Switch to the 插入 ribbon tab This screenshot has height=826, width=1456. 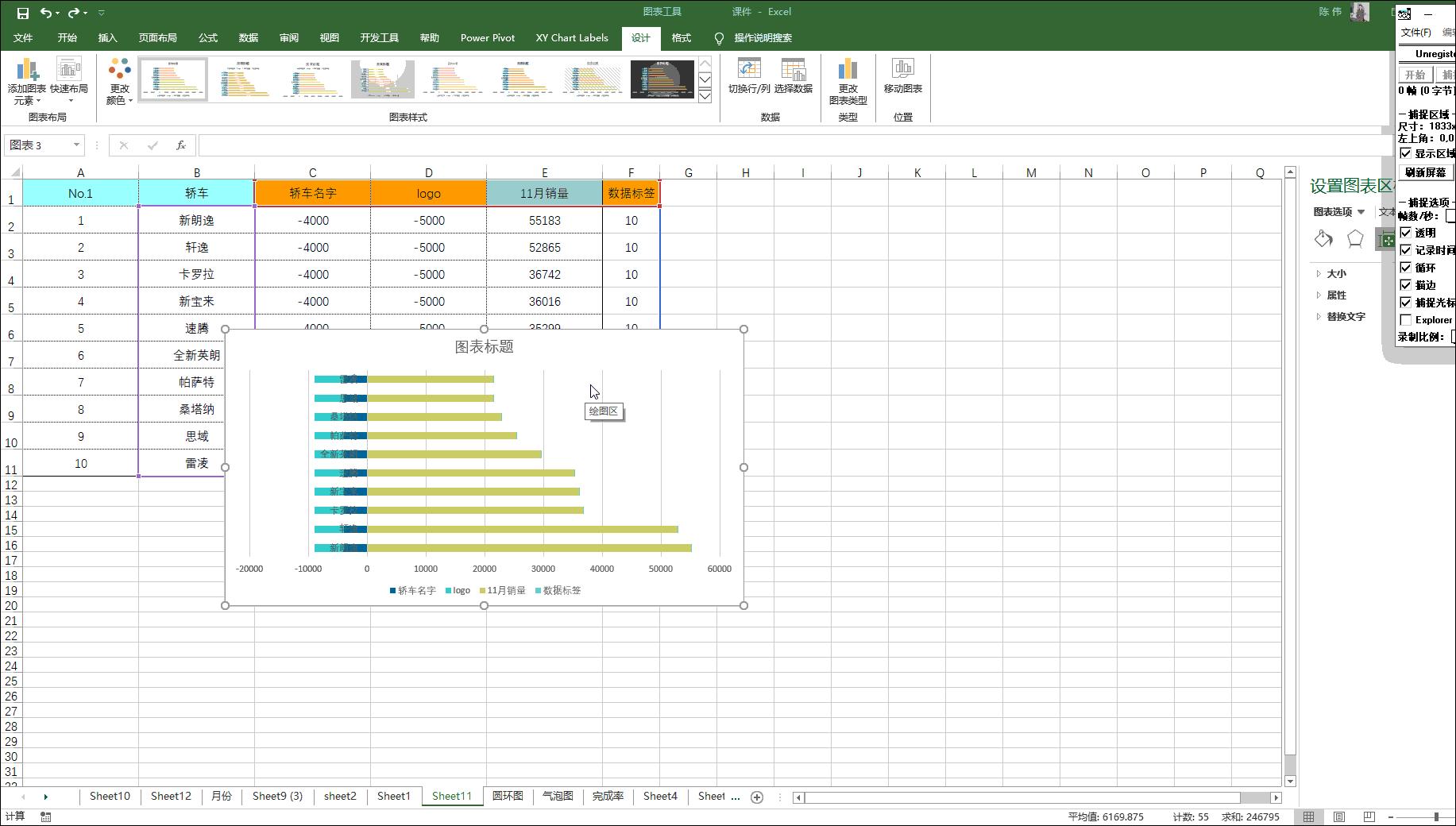[x=107, y=38]
